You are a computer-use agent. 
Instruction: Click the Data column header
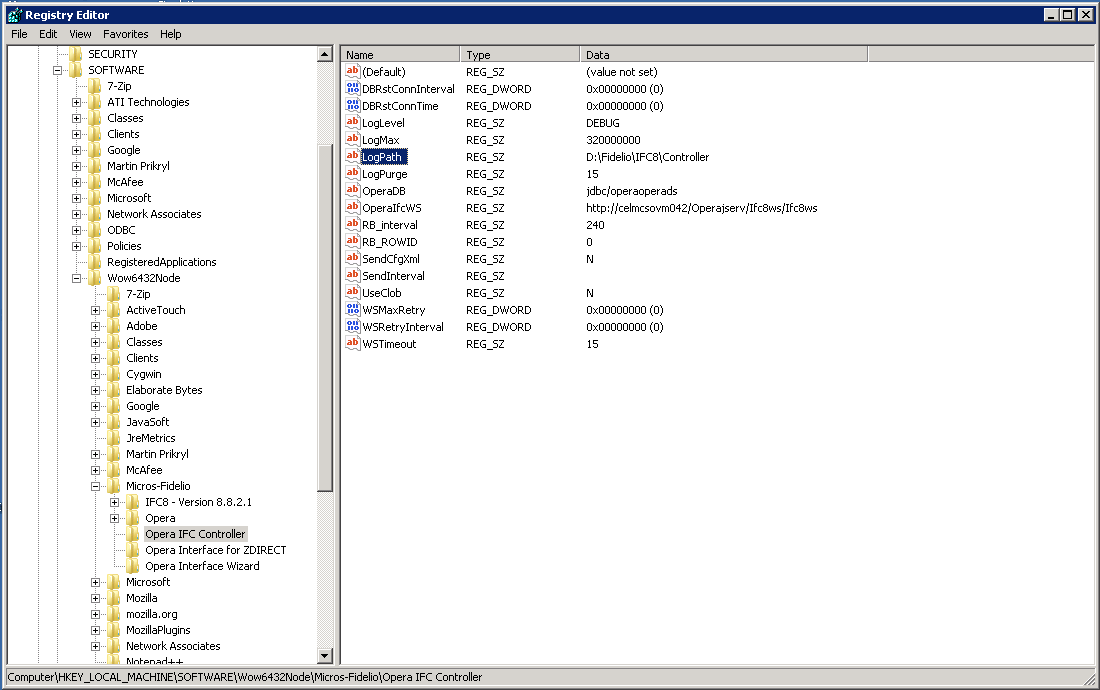[x=723, y=55]
